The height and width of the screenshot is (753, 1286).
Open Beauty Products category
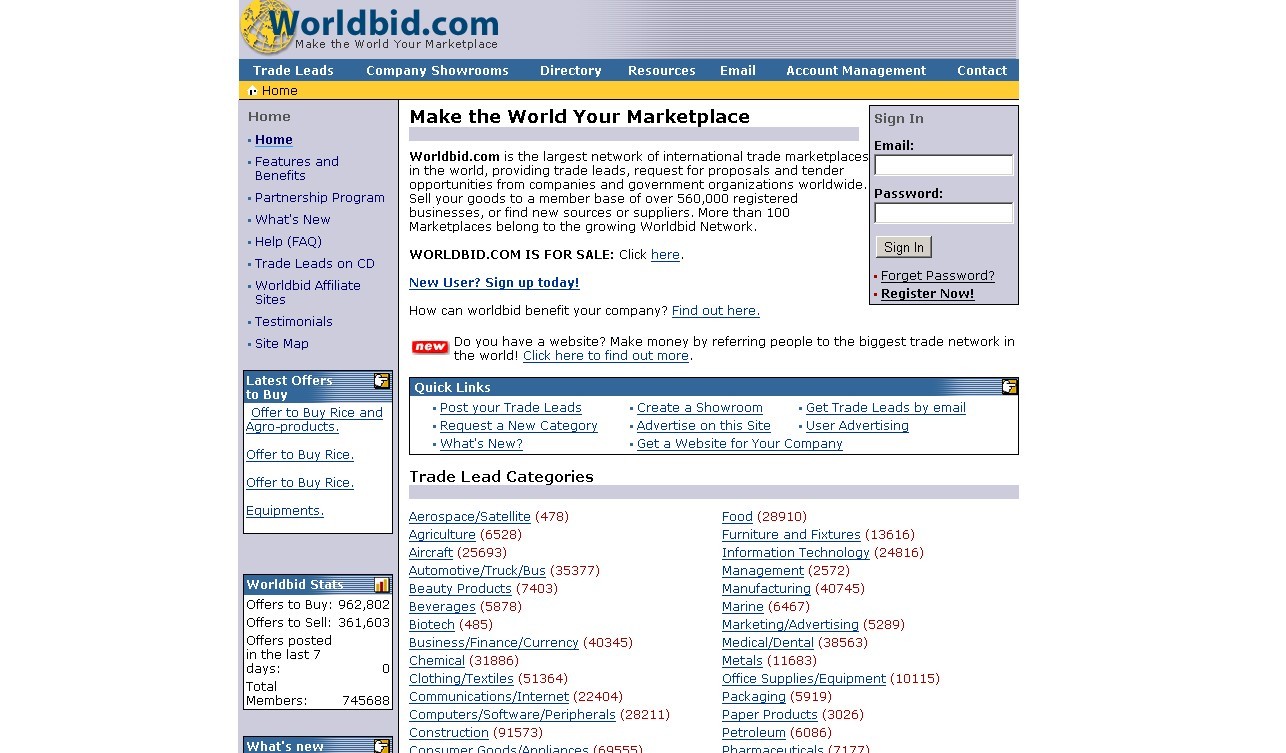click(460, 589)
